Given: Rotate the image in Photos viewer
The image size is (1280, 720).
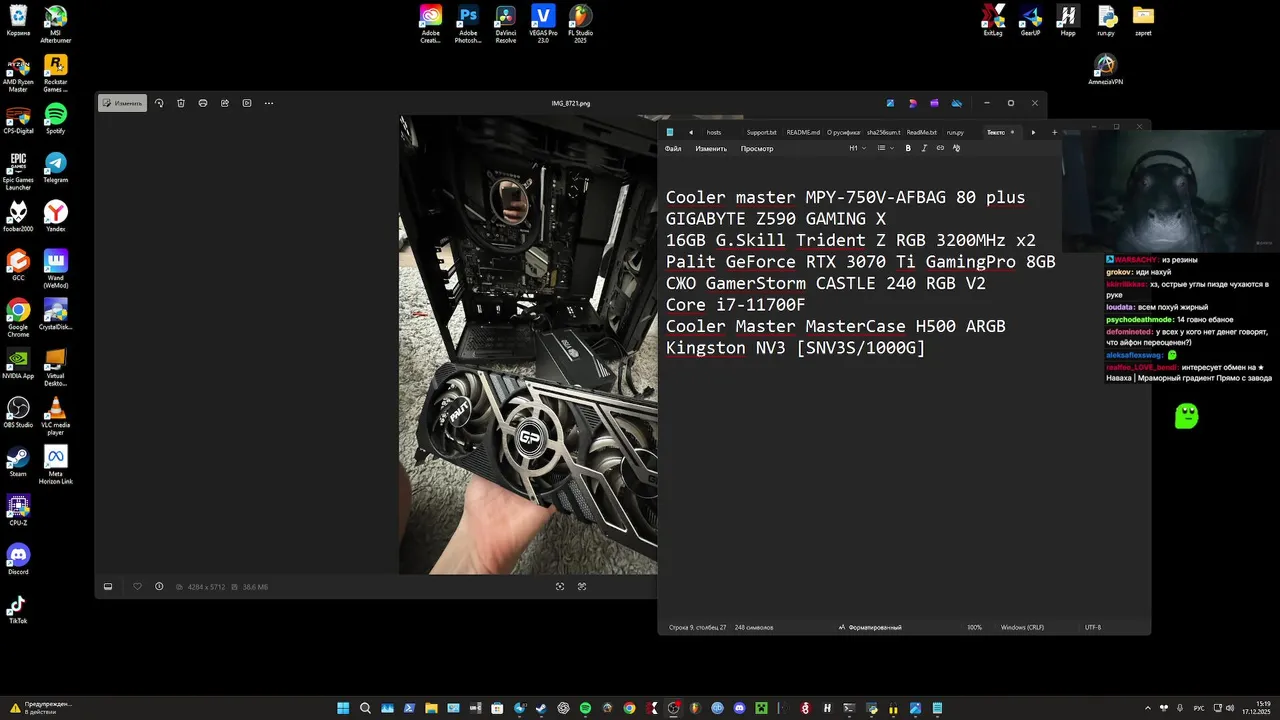Looking at the screenshot, I should 159,103.
